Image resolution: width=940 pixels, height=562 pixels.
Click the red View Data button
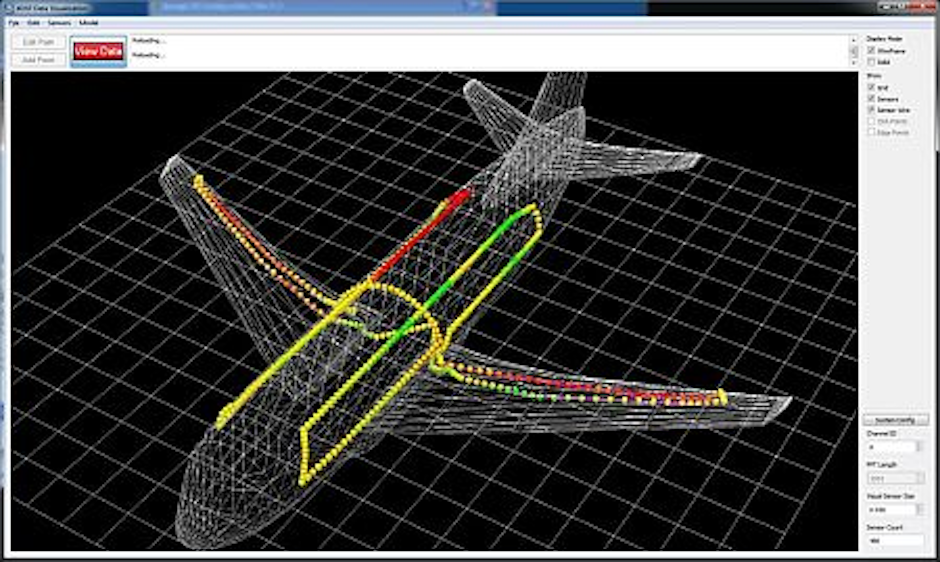pyautogui.click(x=98, y=51)
